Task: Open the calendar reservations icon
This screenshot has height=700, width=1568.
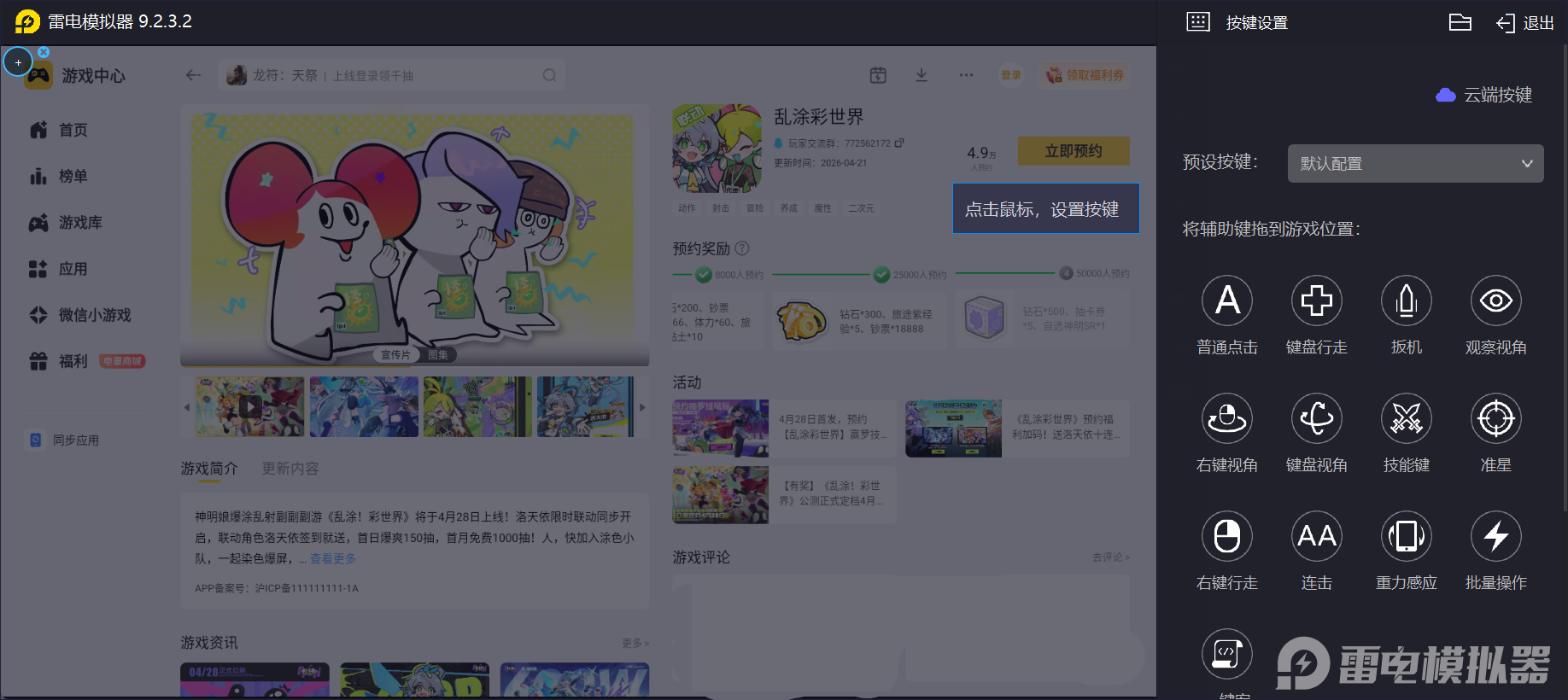Action: pyautogui.click(x=878, y=75)
